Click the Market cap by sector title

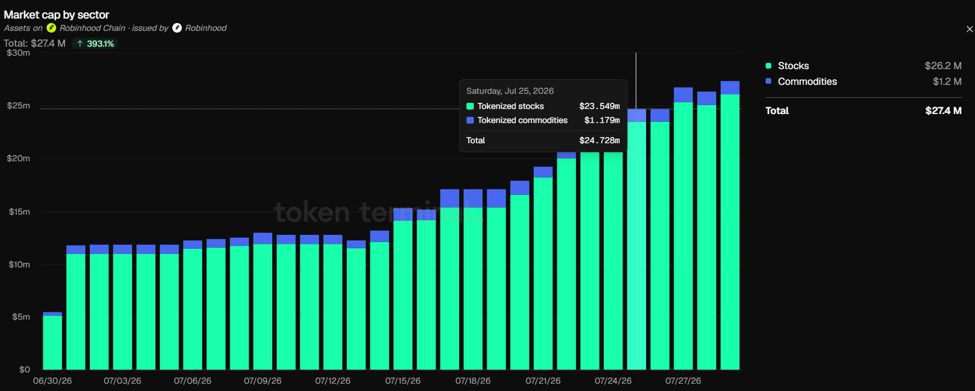click(57, 14)
